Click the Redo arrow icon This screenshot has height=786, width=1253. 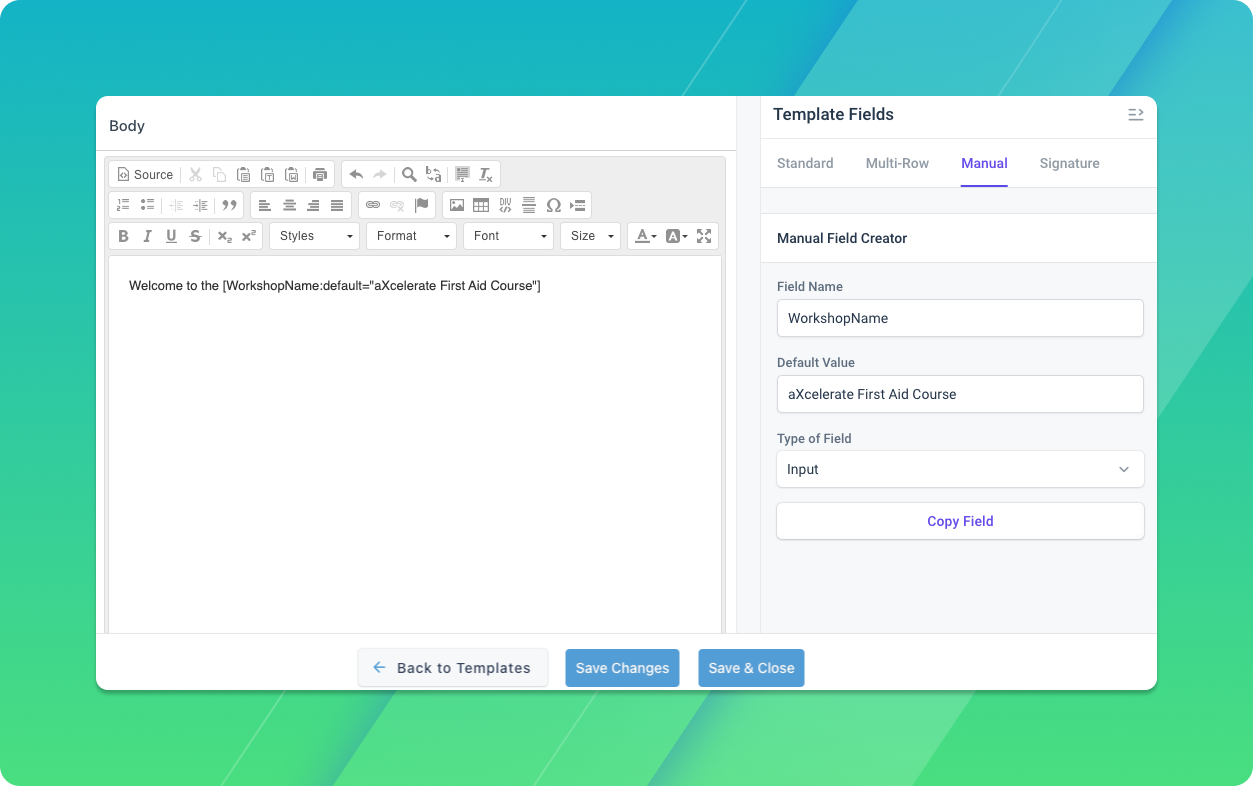click(x=380, y=174)
